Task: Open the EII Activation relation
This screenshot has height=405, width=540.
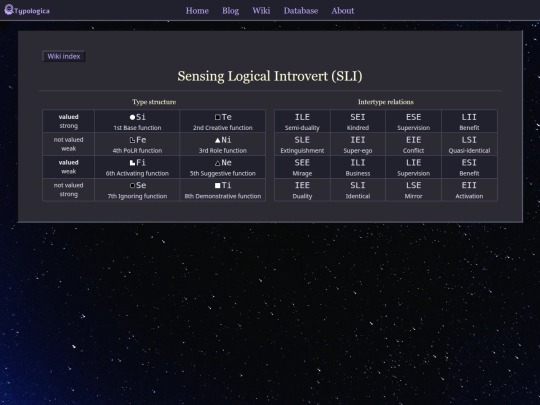Action: (x=469, y=189)
